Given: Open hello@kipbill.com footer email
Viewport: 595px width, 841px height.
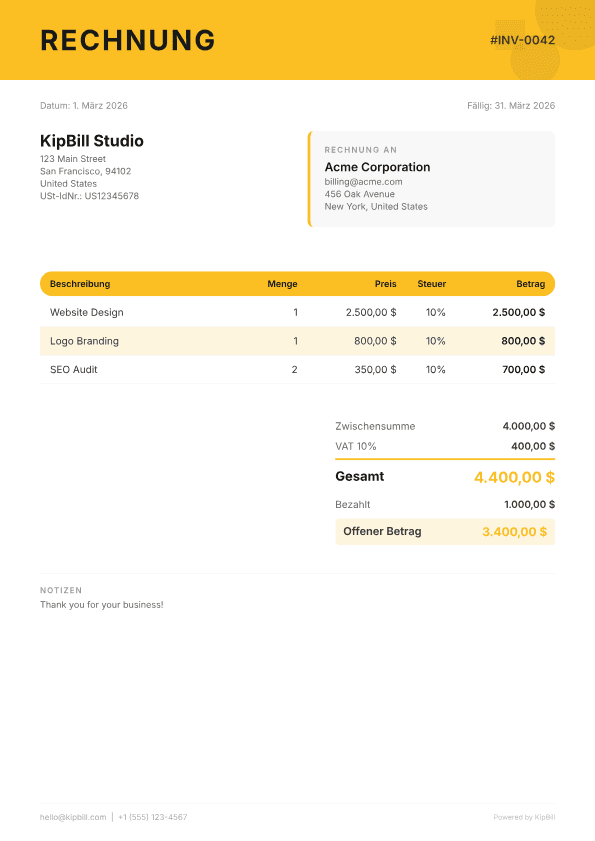Looking at the screenshot, I should tap(73, 817).
